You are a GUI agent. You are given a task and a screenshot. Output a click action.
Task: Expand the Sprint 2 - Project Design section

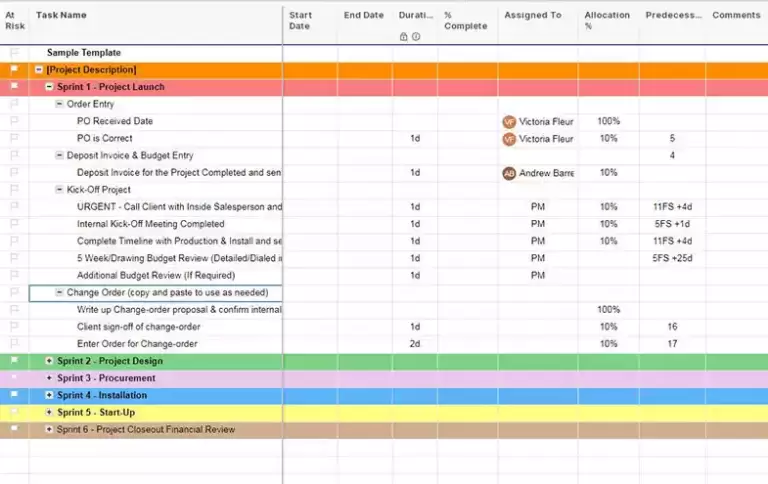[49, 361]
